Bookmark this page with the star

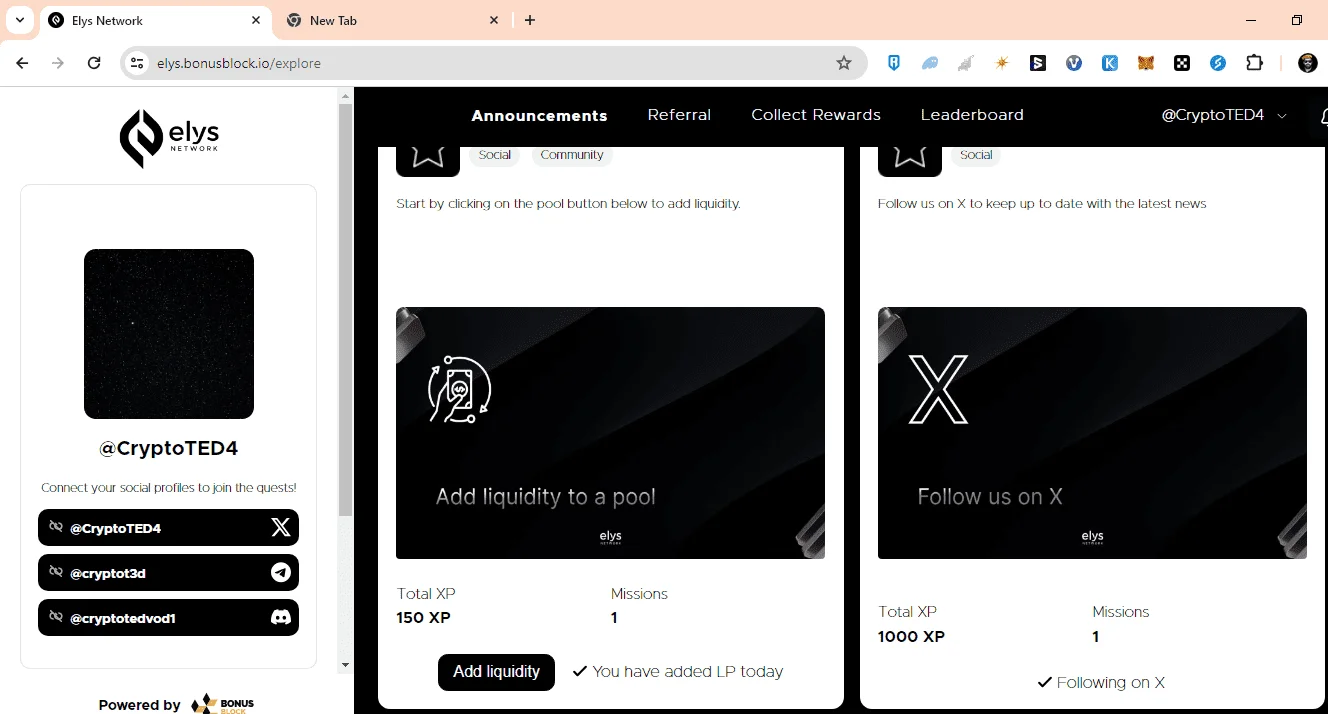[844, 63]
